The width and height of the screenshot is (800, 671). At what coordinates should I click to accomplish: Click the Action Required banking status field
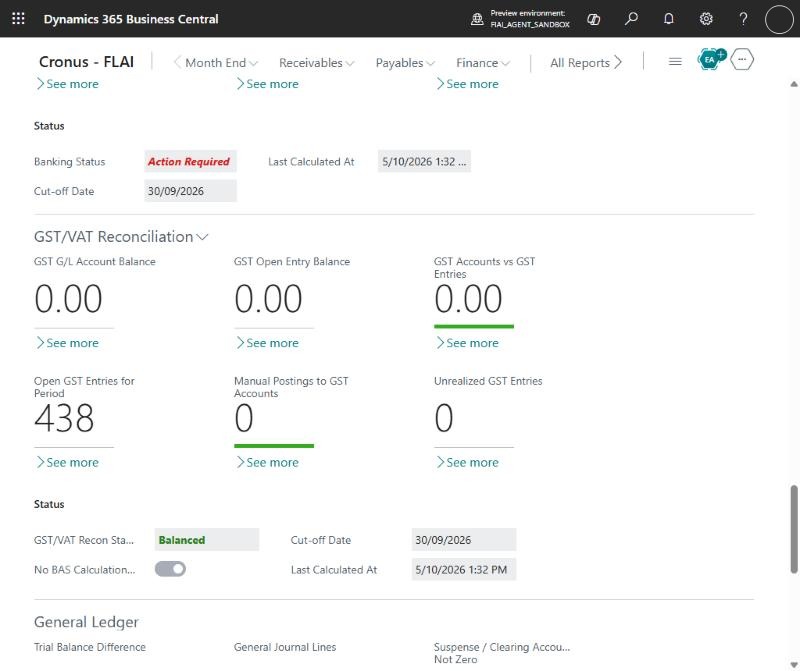coord(190,161)
